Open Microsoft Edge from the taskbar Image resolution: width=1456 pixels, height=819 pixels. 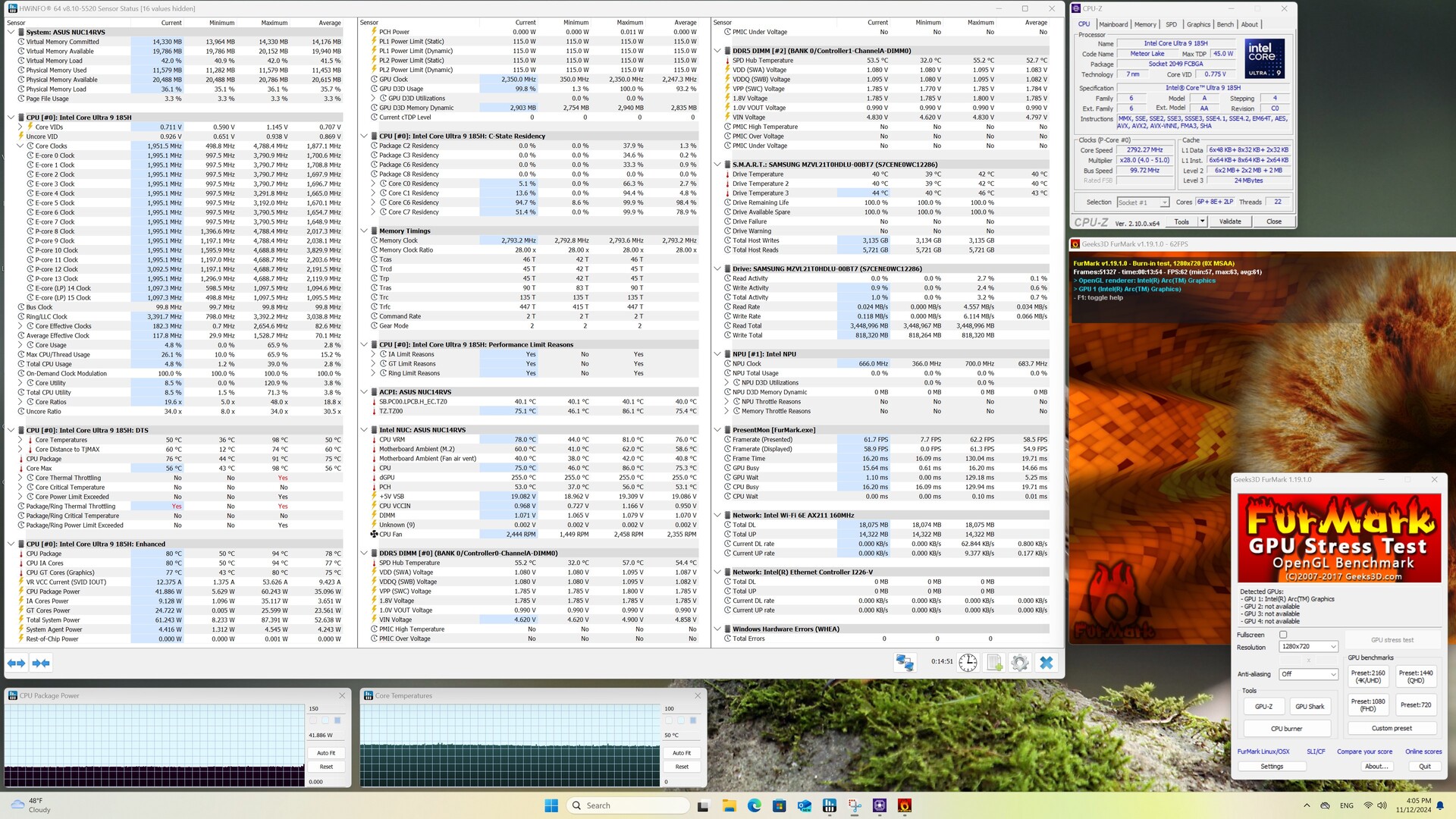click(x=754, y=805)
